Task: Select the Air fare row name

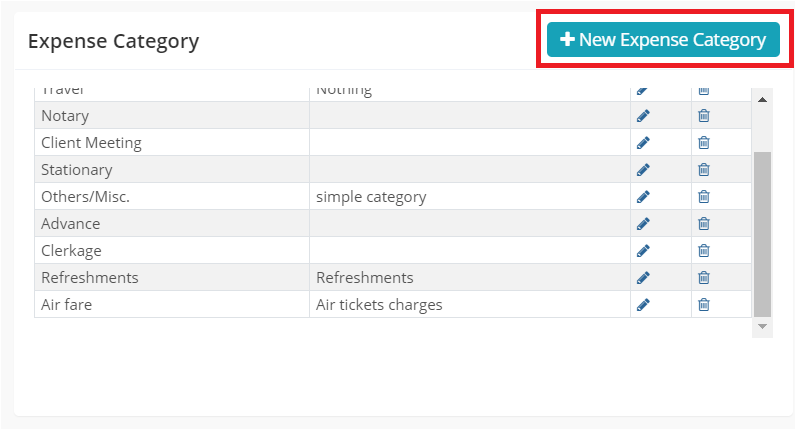Action: [66, 305]
